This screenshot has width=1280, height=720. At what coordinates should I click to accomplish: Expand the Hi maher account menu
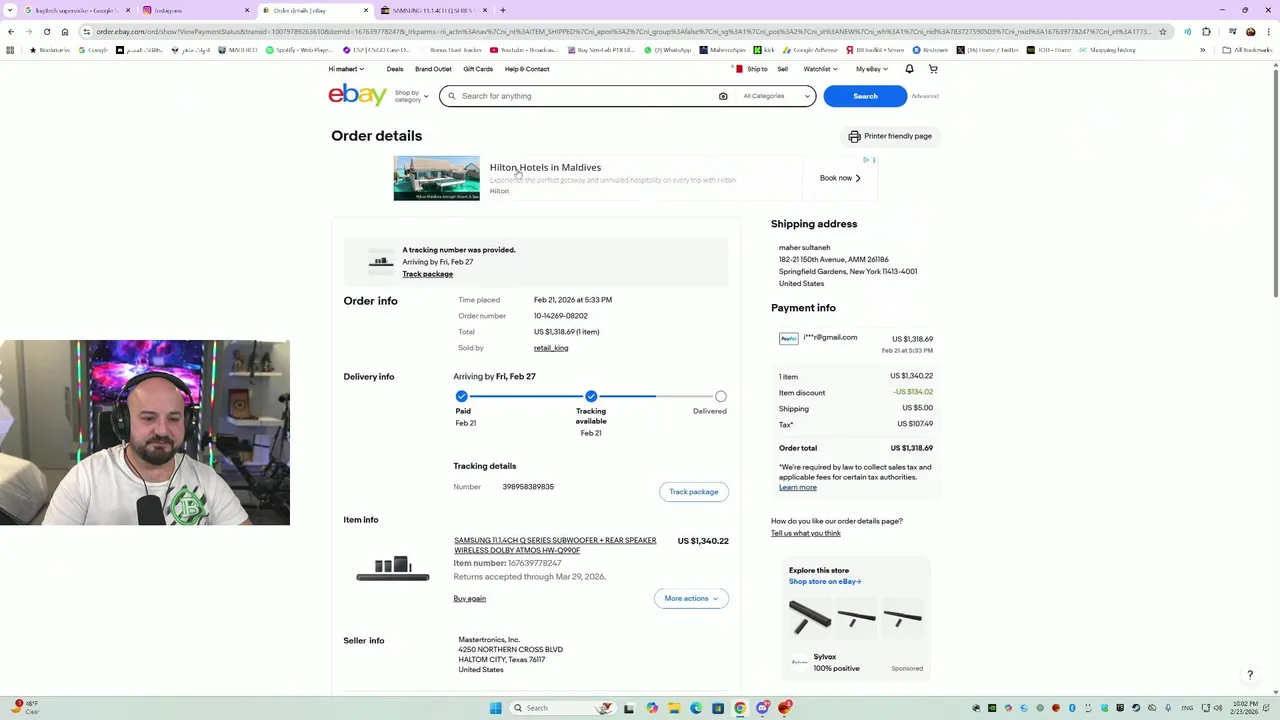point(346,69)
